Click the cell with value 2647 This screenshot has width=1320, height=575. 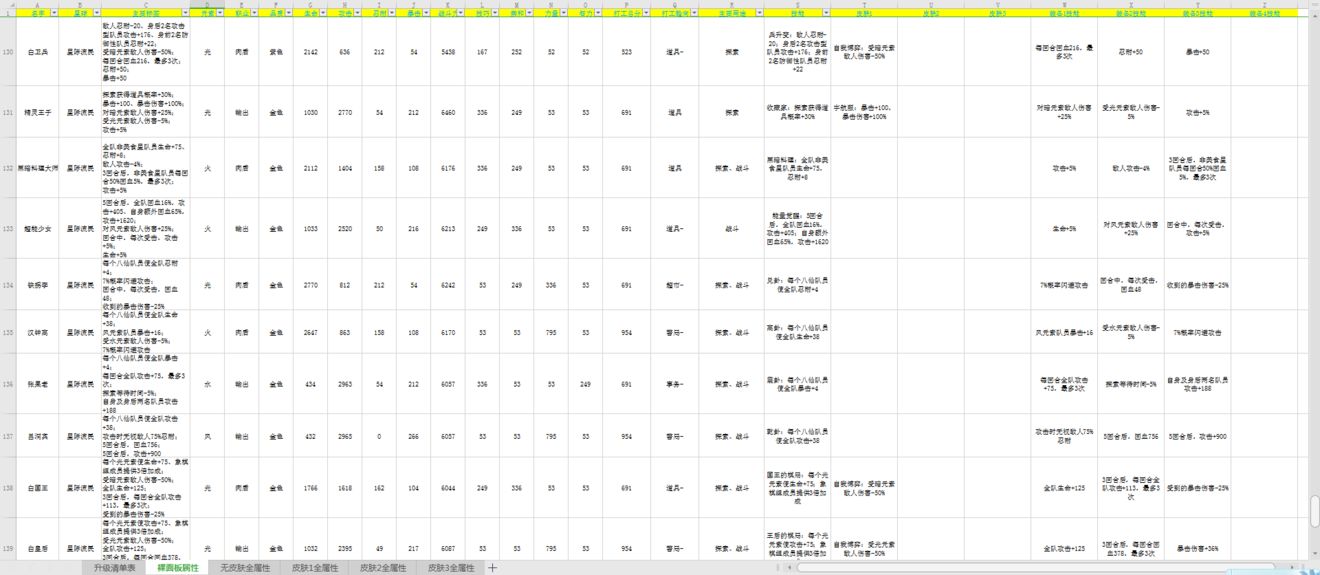pos(311,332)
